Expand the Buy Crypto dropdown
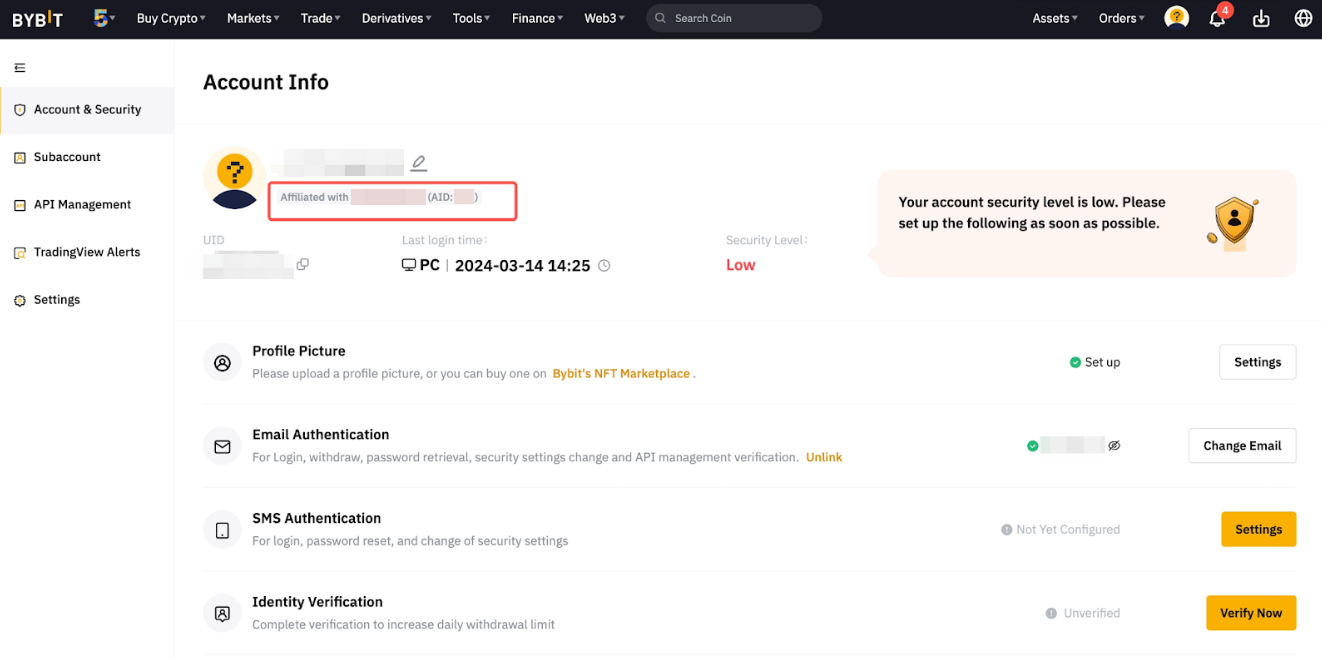Screen dimensions: 1322x659 [x=171, y=18]
